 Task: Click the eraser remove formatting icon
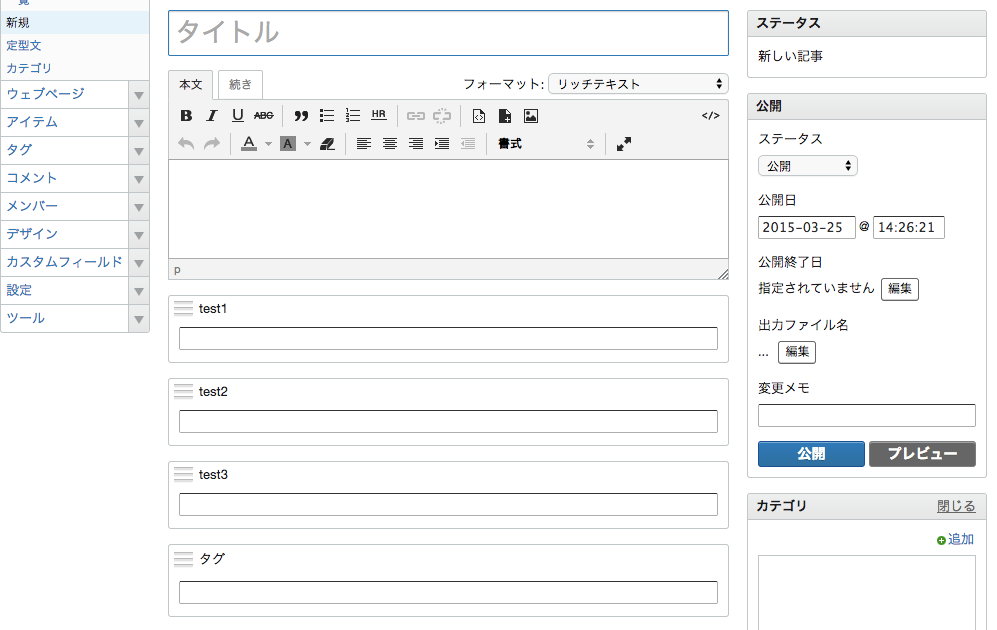327,144
